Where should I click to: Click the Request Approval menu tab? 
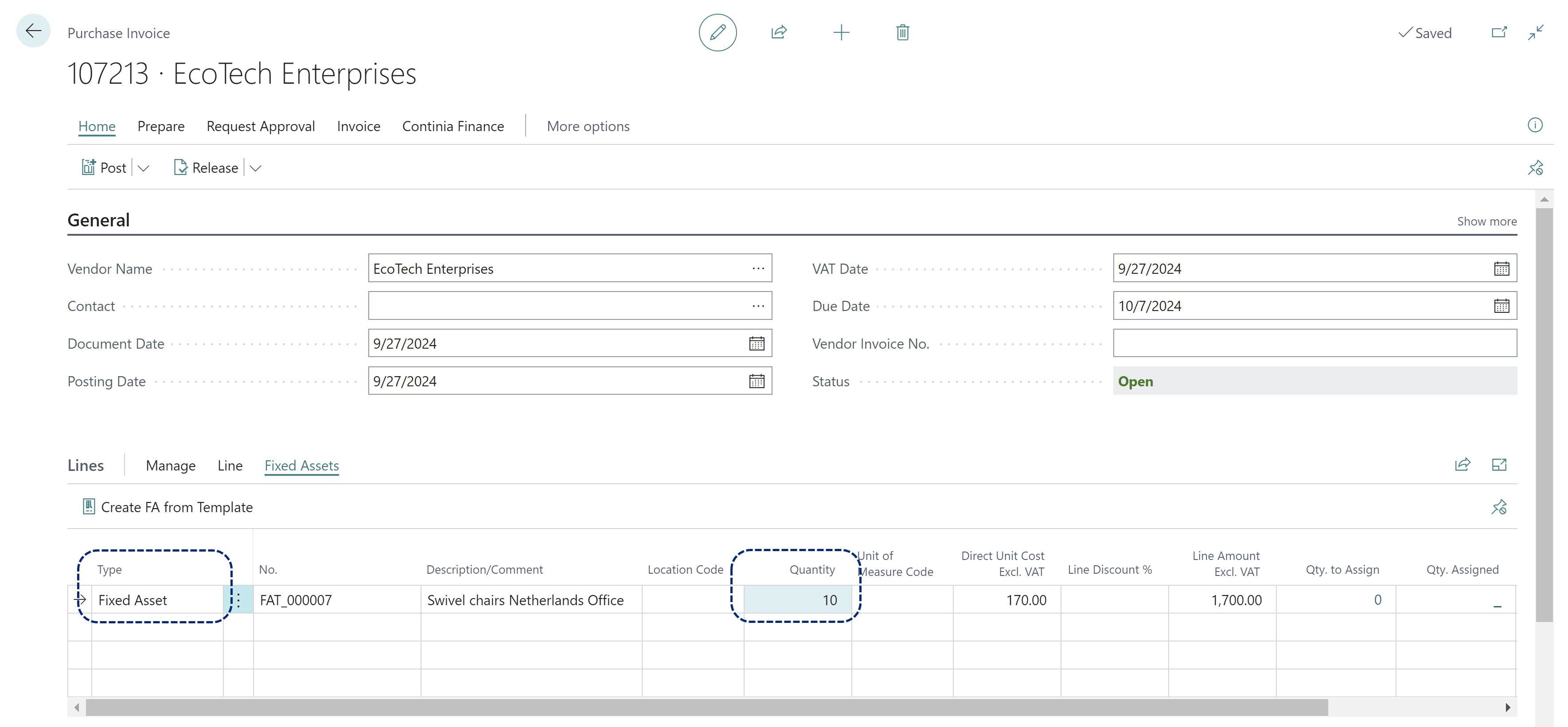click(261, 126)
